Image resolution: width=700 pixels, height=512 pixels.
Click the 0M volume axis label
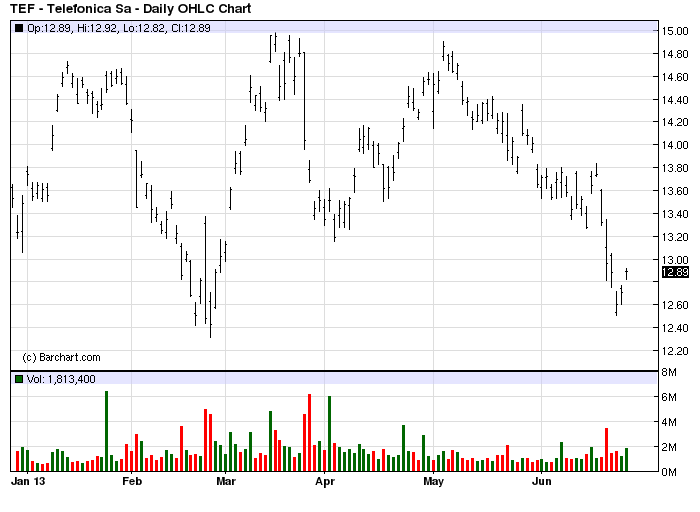coord(669,472)
